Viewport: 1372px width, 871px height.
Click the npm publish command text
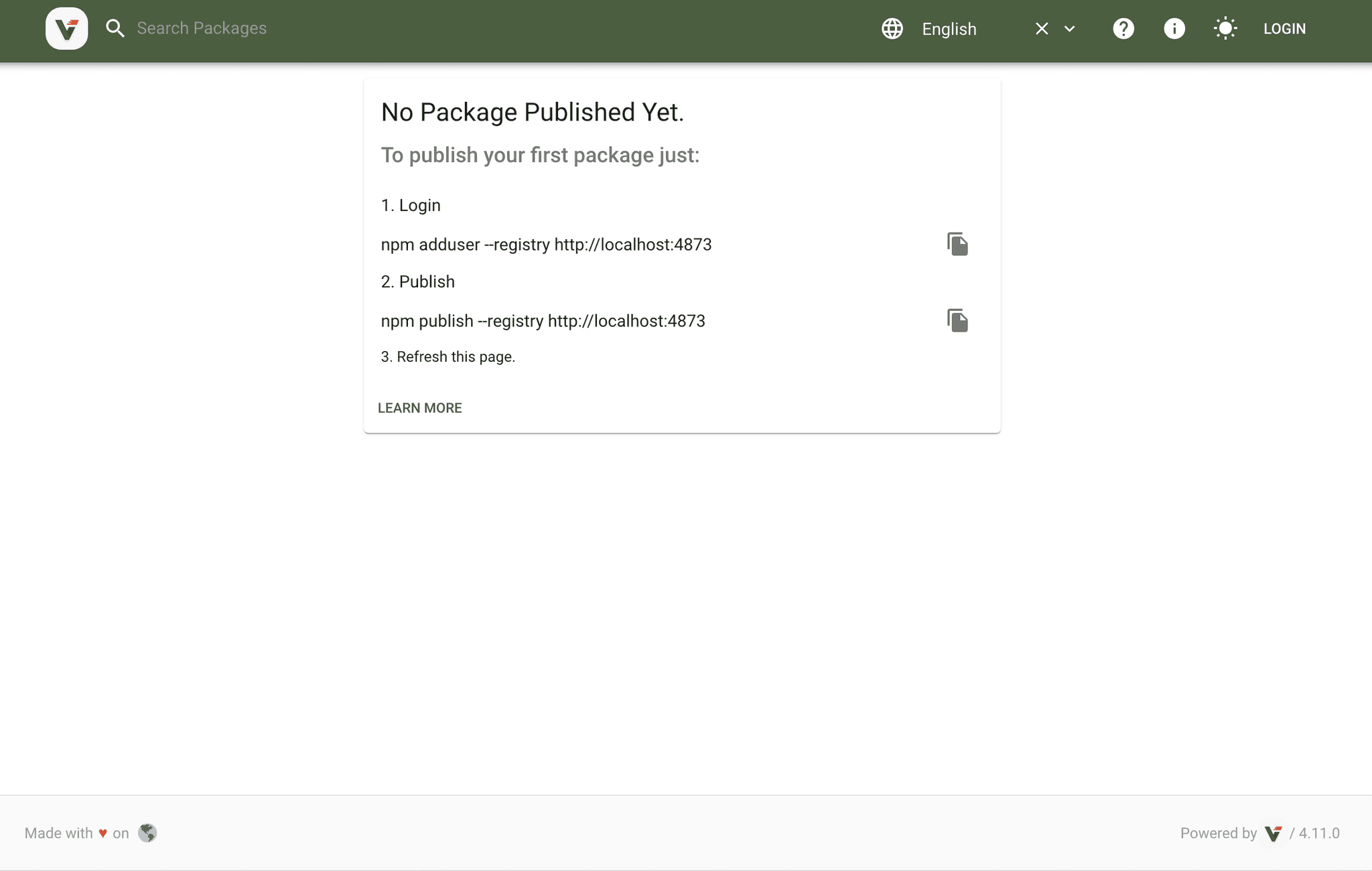click(543, 321)
